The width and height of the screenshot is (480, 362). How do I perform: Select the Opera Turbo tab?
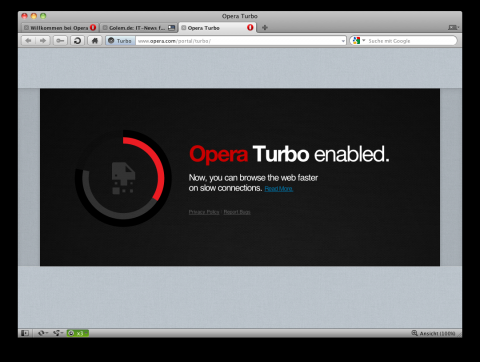click(217, 28)
